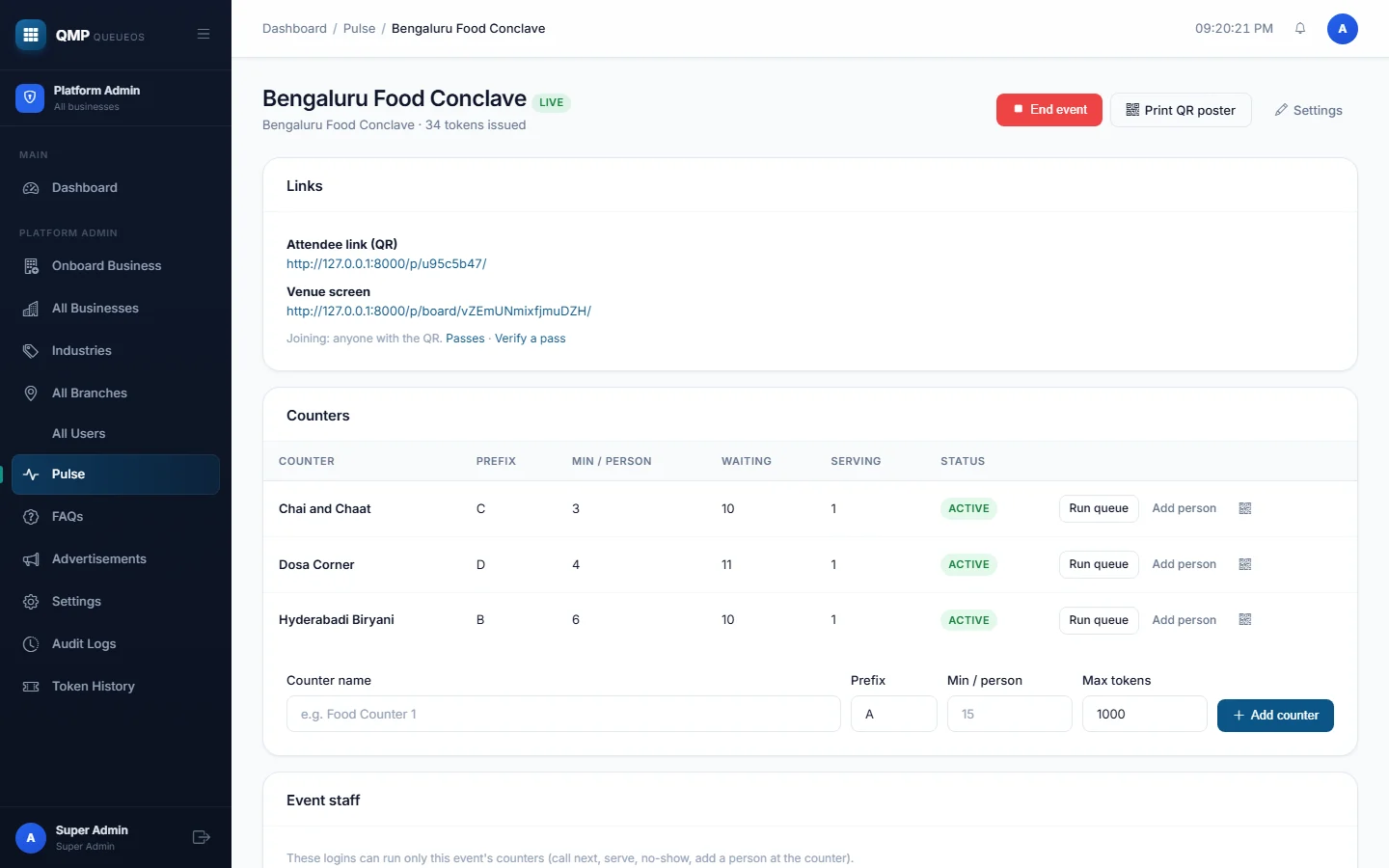
Task: Add person to Chai and Chaat counter
Action: [1185, 508]
